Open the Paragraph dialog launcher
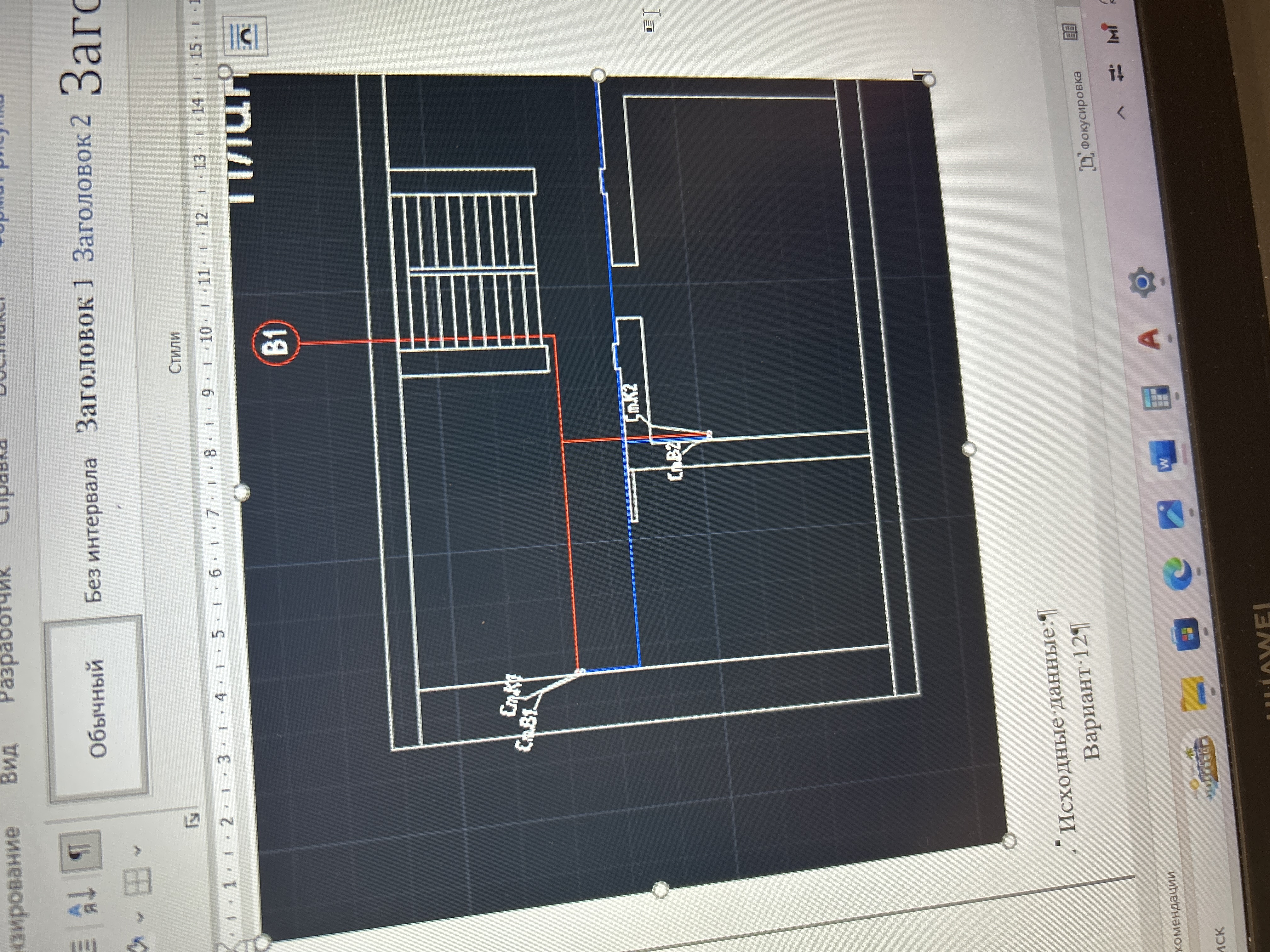 [x=193, y=821]
